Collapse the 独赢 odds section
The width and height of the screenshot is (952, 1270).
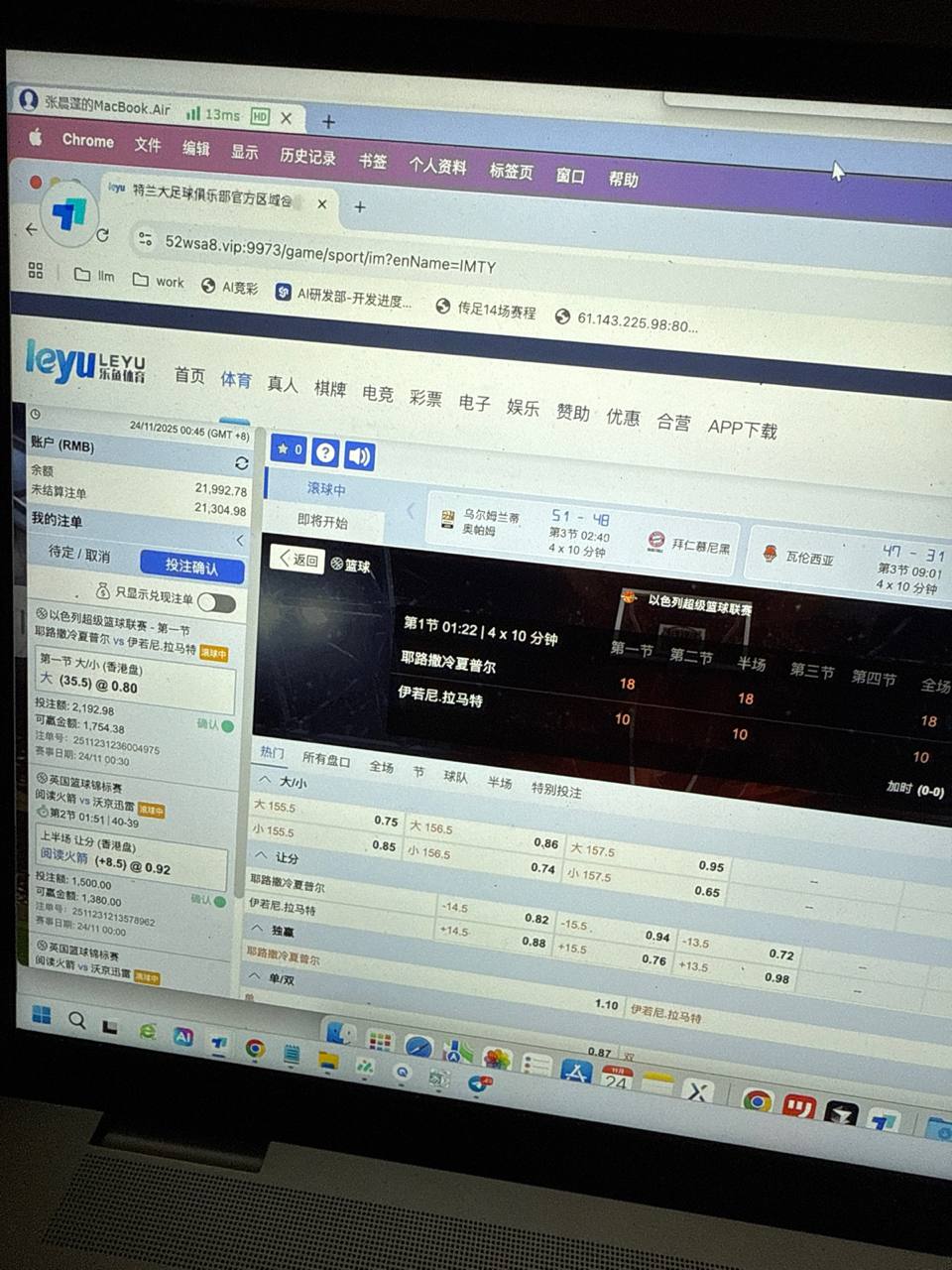pyautogui.click(x=256, y=929)
